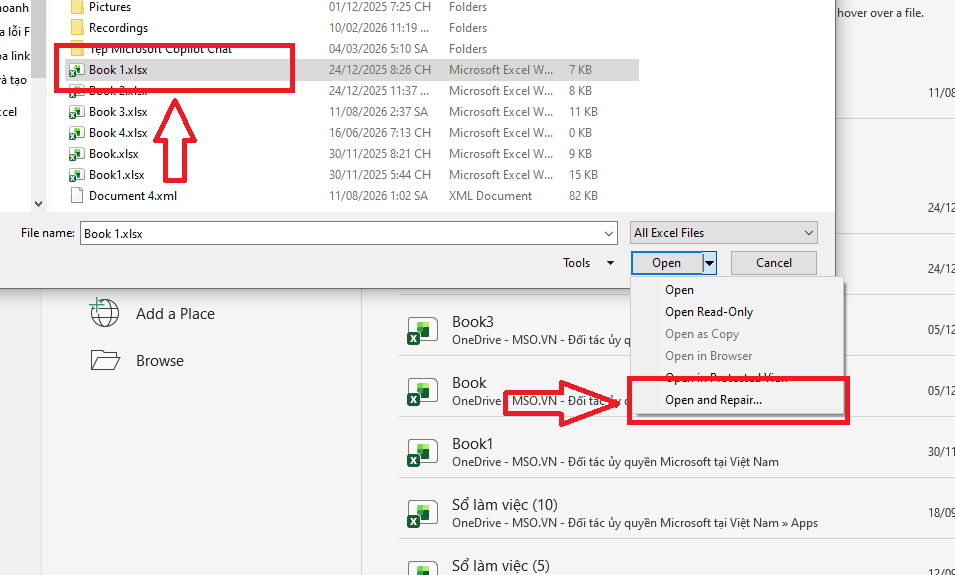Click date 30/11/2025 5:44 CH

tap(379, 175)
